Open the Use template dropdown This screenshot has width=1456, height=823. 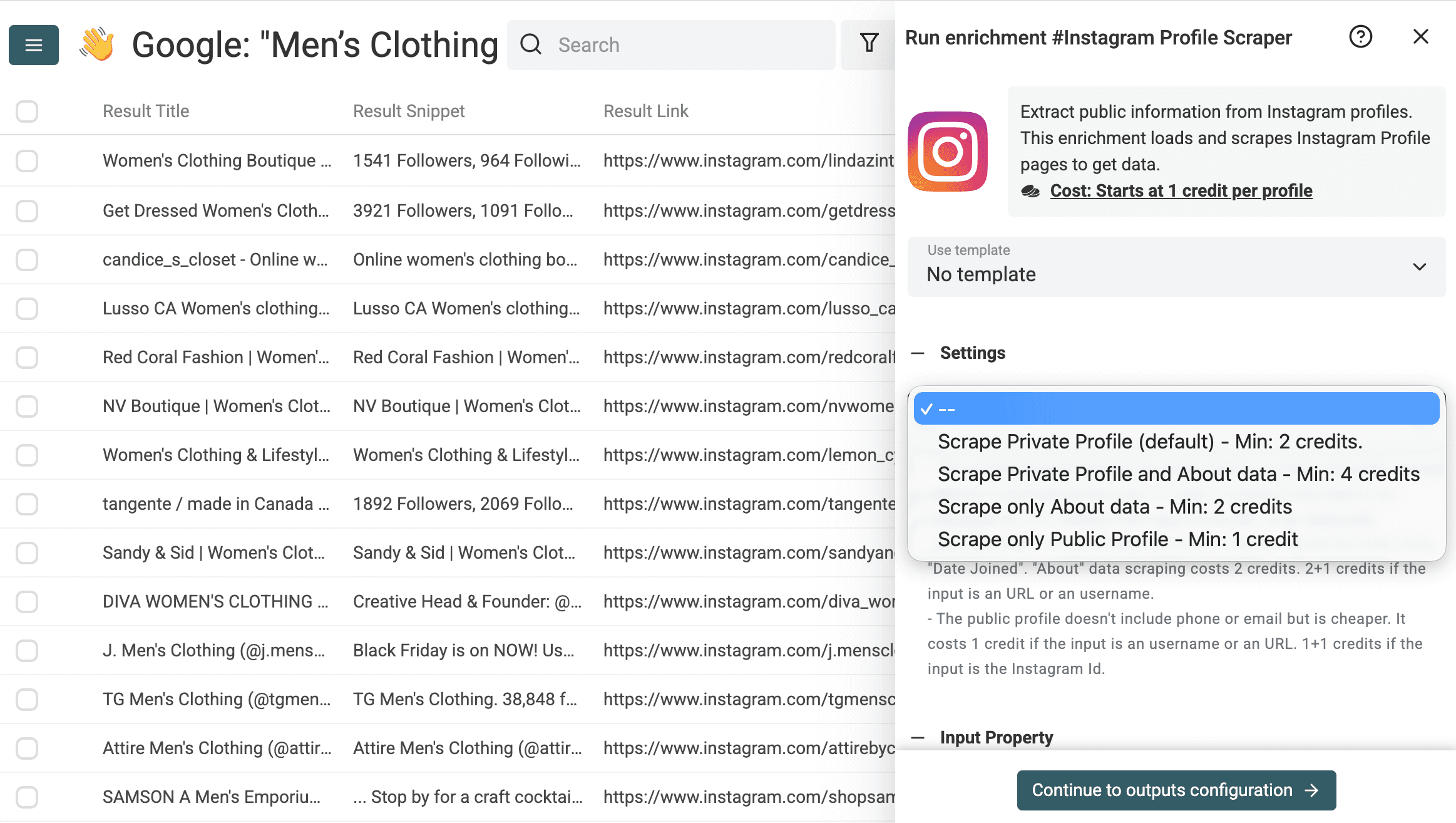1176,267
